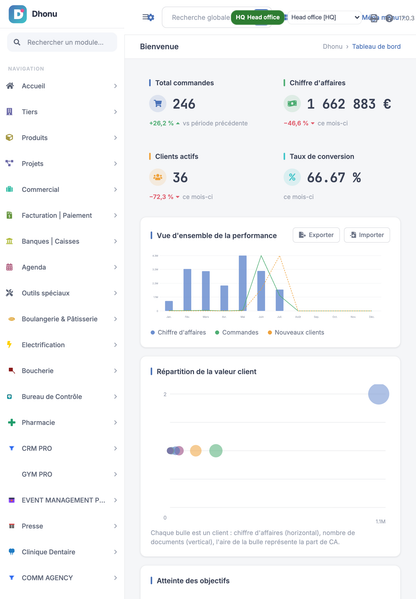The height and width of the screenshot is (599, 416).
Task: Click the Banques | Caisses bank icon
Action: (x=10, y=241)
